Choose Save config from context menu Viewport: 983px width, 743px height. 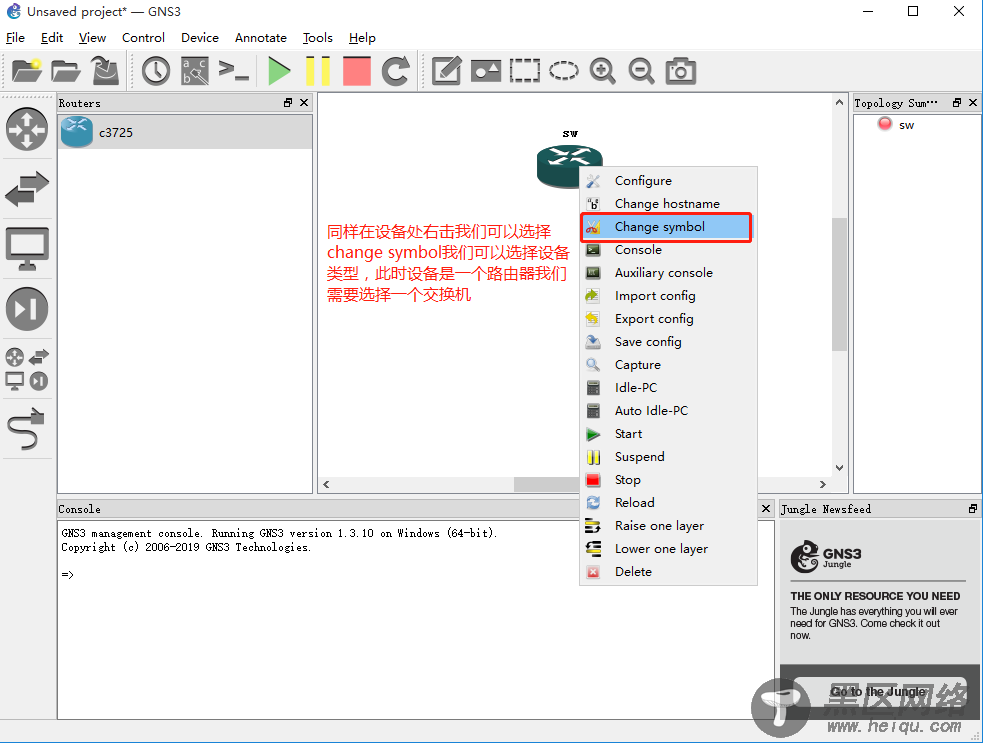tap(668, 342)
